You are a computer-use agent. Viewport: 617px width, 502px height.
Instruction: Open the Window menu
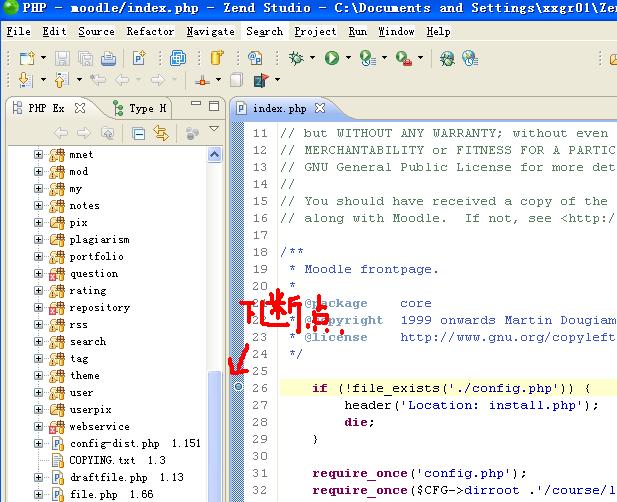click(x=396, y=31)
